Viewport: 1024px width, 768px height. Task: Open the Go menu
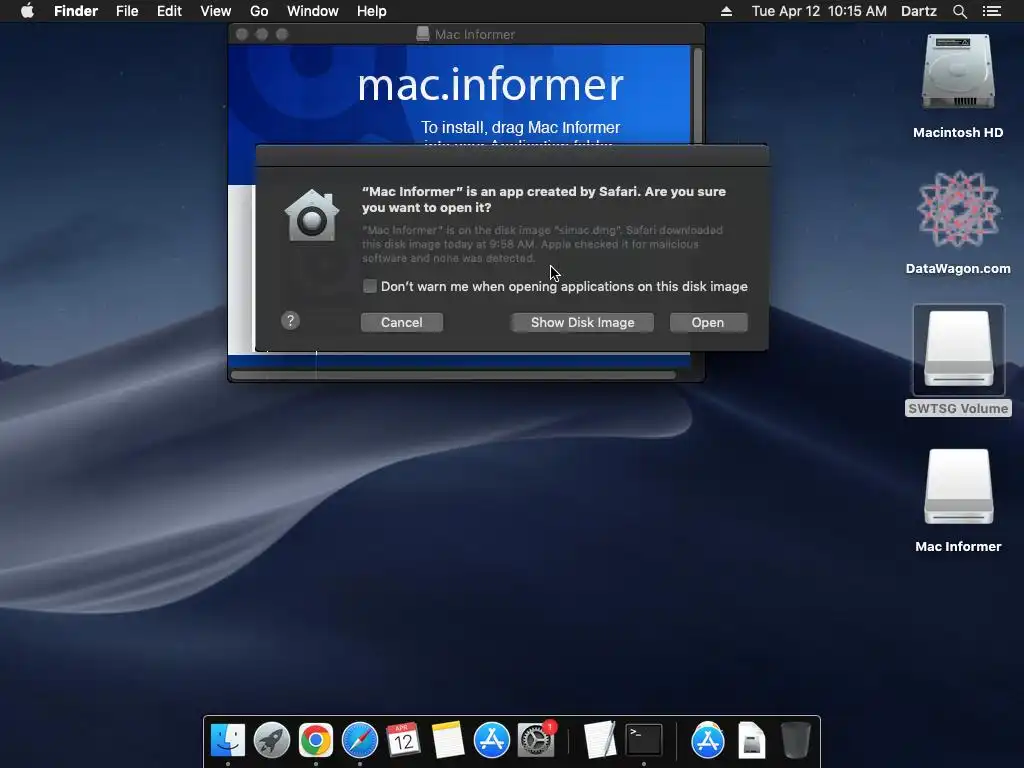pyautogui.click(x=259, y=11)
